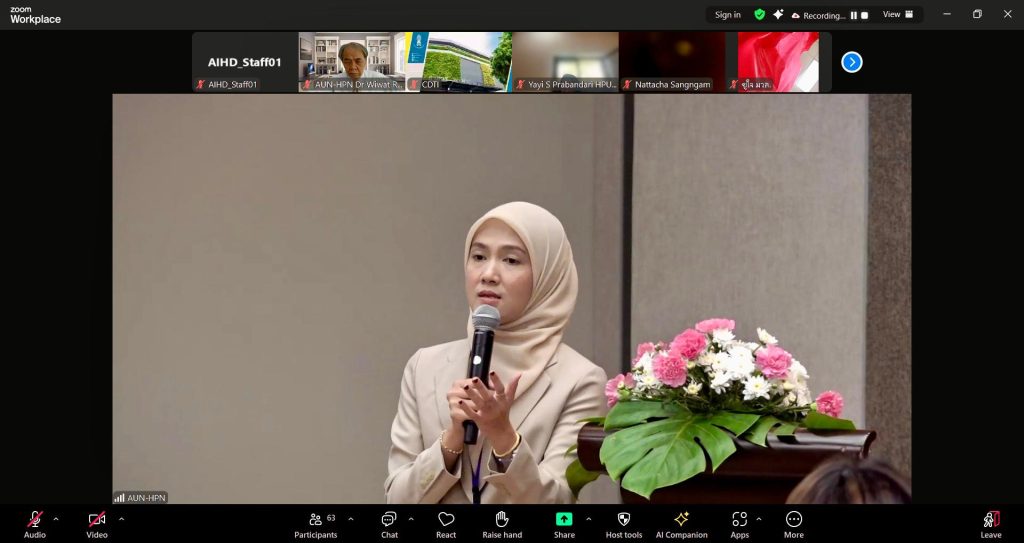Expand the chevron beside Participants

point(351,519)
